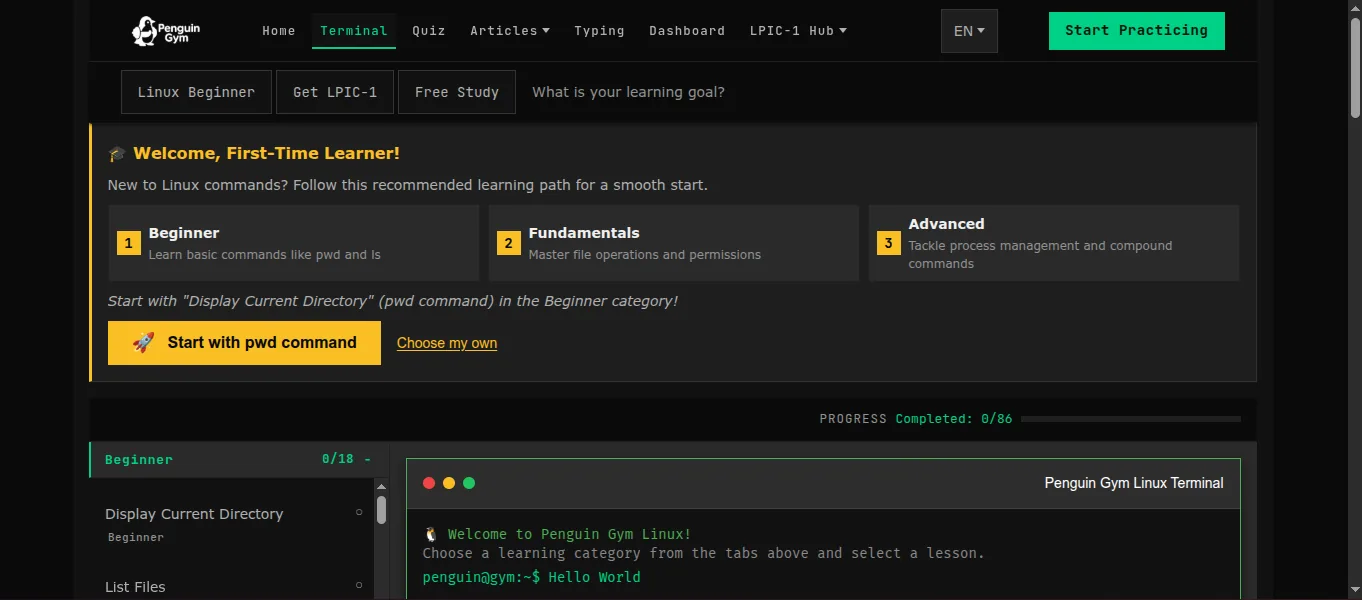Toggle completion circle for List Files
Screen dimensions: 1362x600
pyautogui.click(x=359, y=585)
